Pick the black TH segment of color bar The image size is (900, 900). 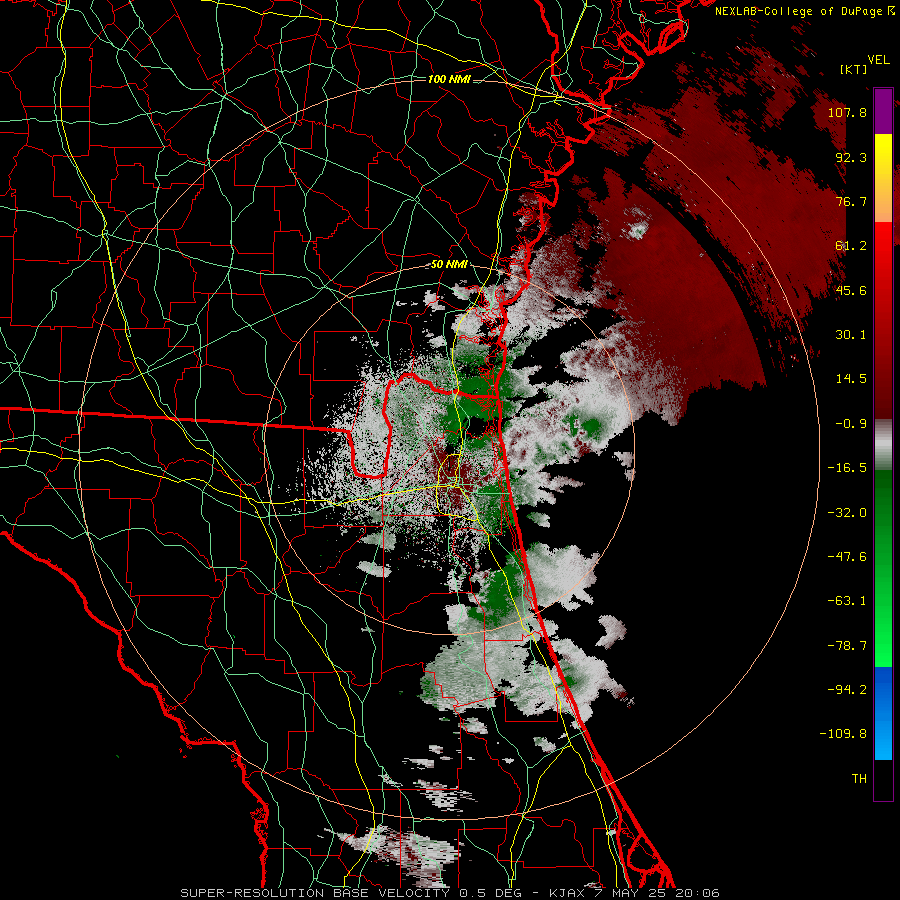click(883, 779)
